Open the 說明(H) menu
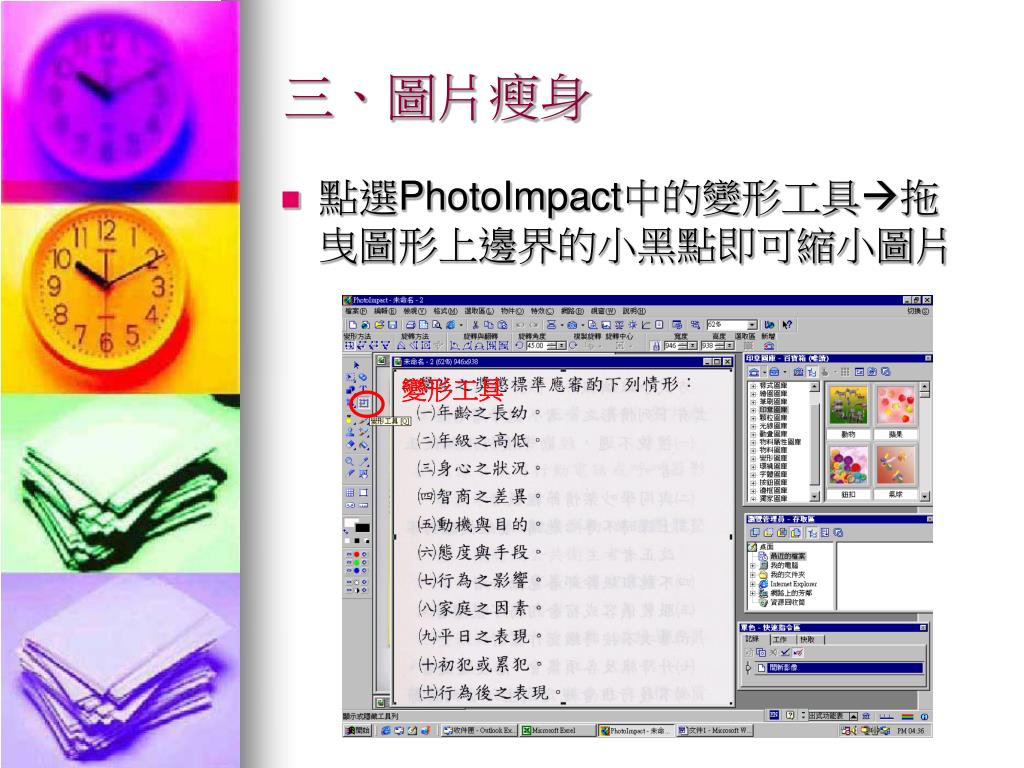 point(634,312)
